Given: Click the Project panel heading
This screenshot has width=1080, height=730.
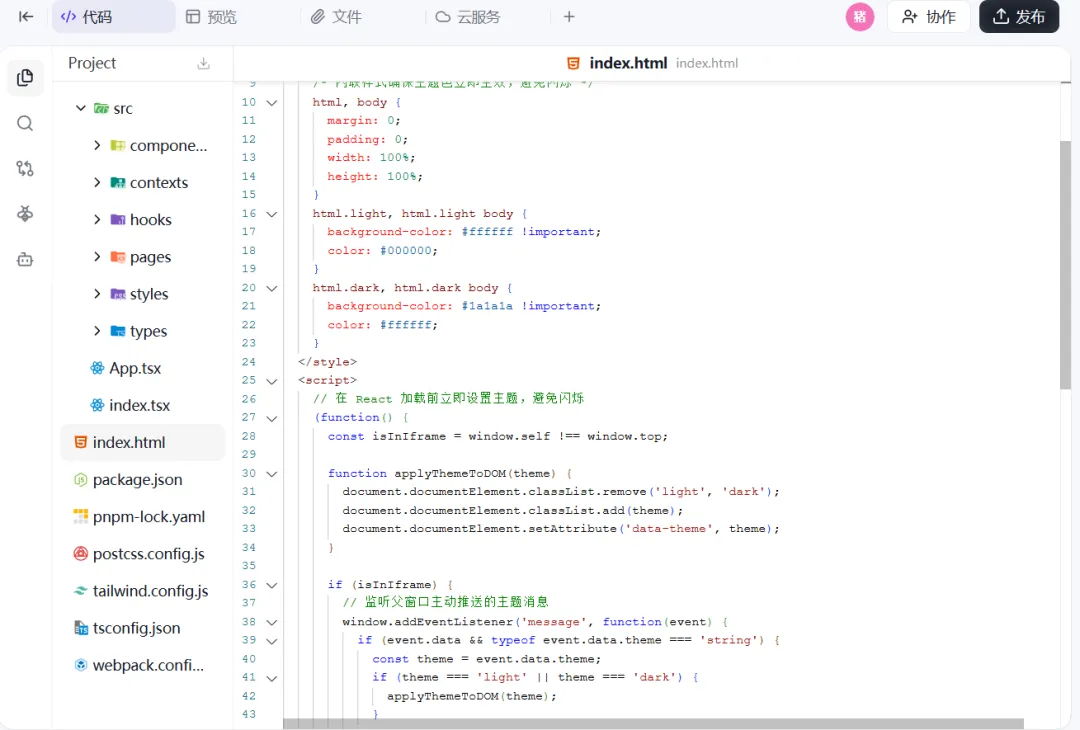Looking at the screenshot, I should [92, 63].
